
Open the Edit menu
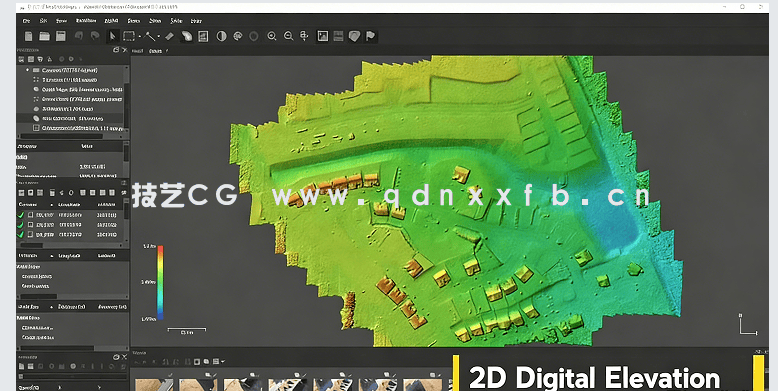point(44,21)
